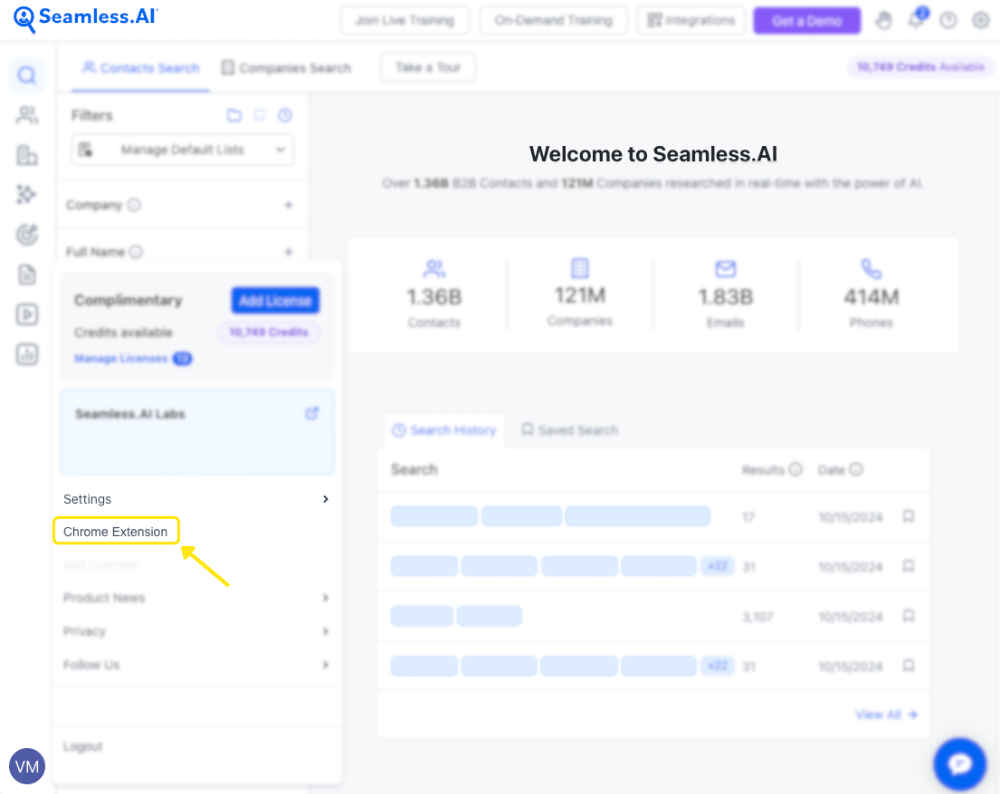
Task: Expand the Settings menu entry
Action: pyautogui.click(x=197, y=499)
